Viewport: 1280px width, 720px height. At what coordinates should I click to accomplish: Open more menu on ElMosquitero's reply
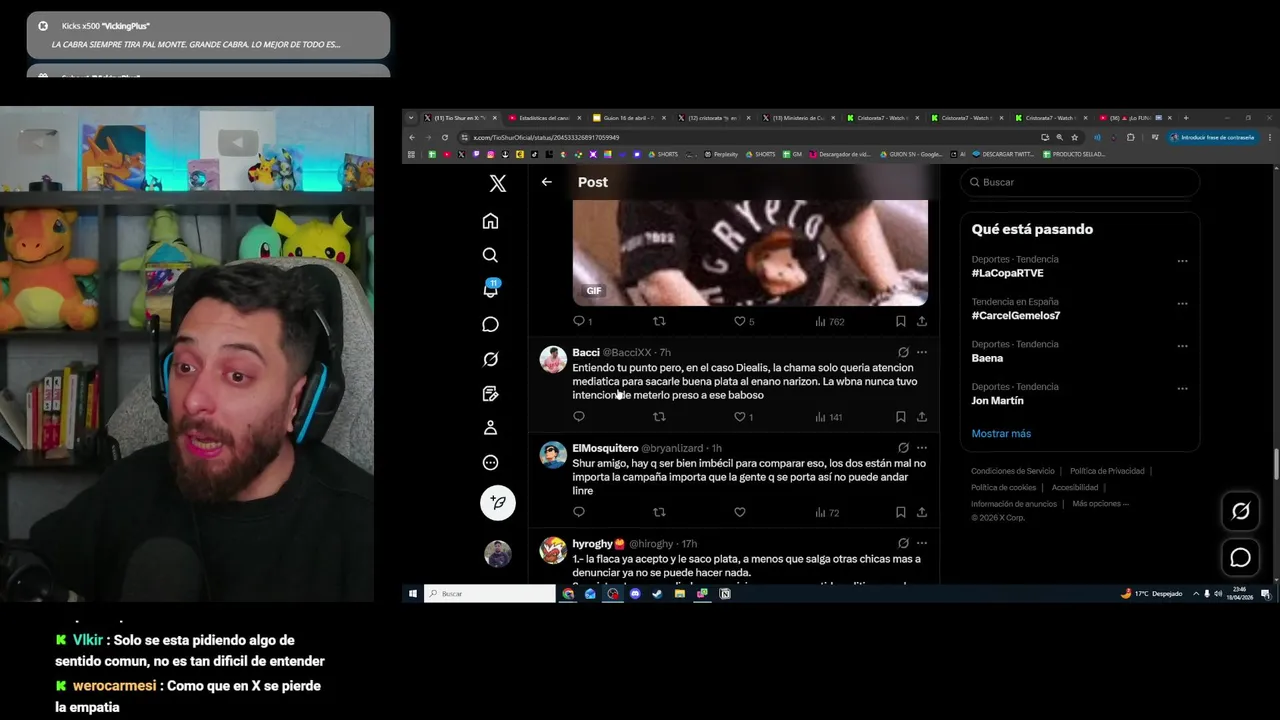tap(922, 447)
